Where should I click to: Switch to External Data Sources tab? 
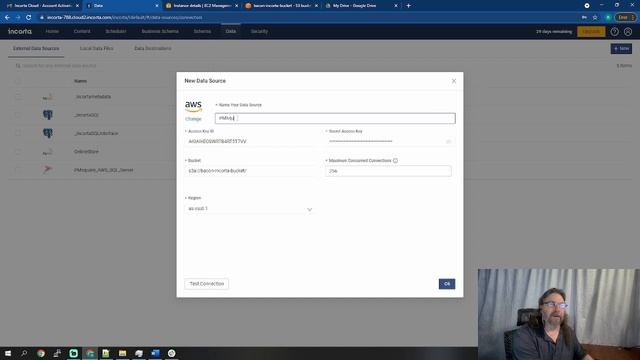coord(36,49)
